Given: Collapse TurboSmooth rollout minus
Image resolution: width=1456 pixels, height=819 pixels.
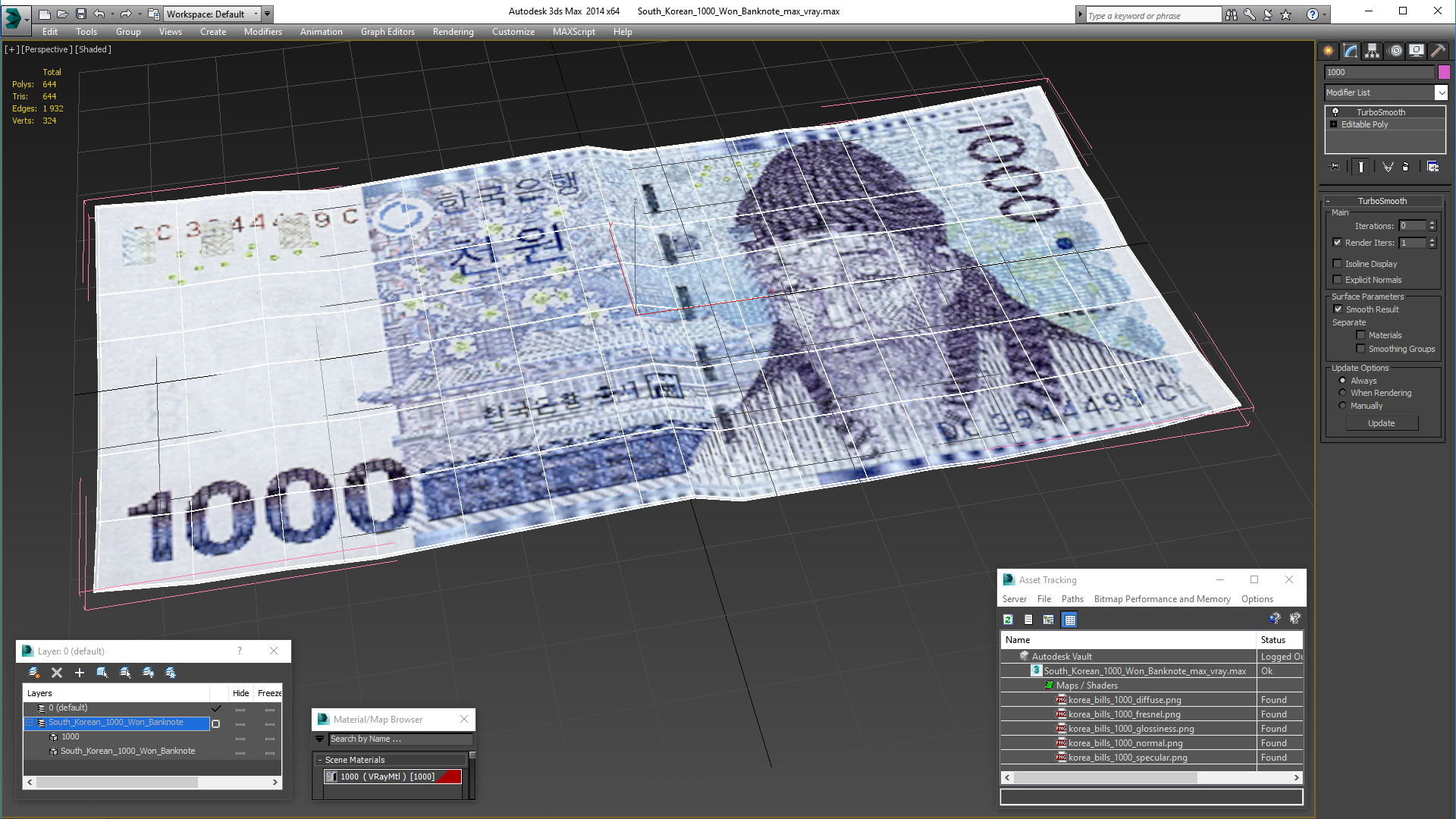Looking at the screenshot, I should click(x=1328, y=201).
